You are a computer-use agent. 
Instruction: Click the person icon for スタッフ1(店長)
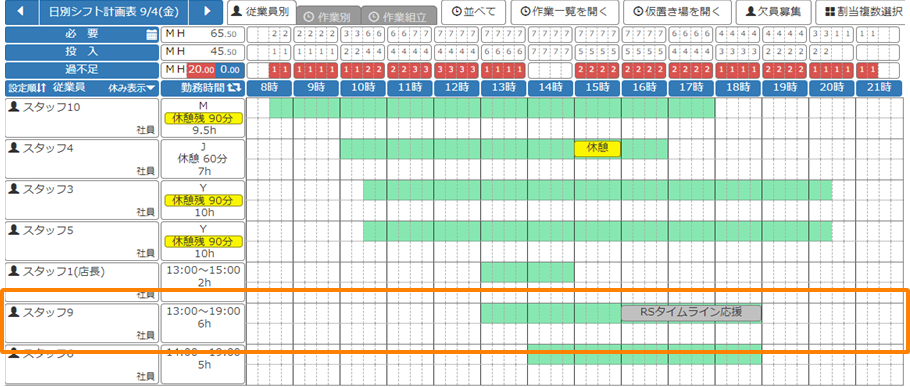coord(15,271)
